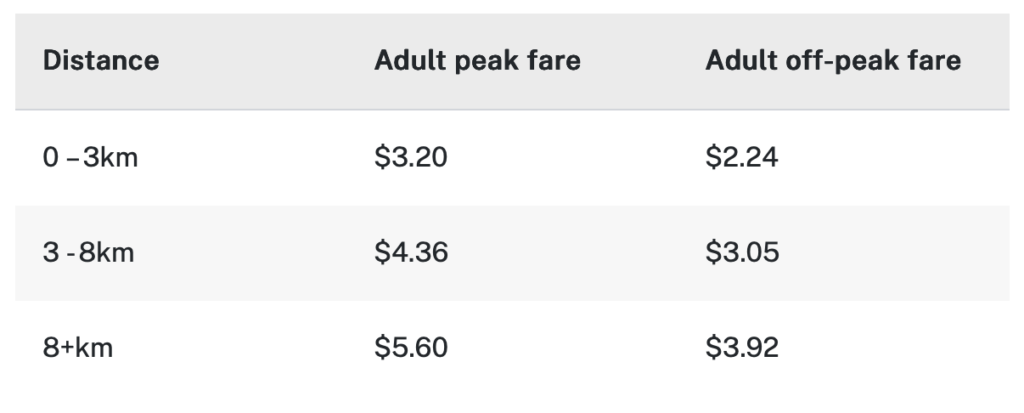This screenshot has height=413, width=1024.
Task: Select the cheapest adult off-peak fare value
Action: click(742, 158)
